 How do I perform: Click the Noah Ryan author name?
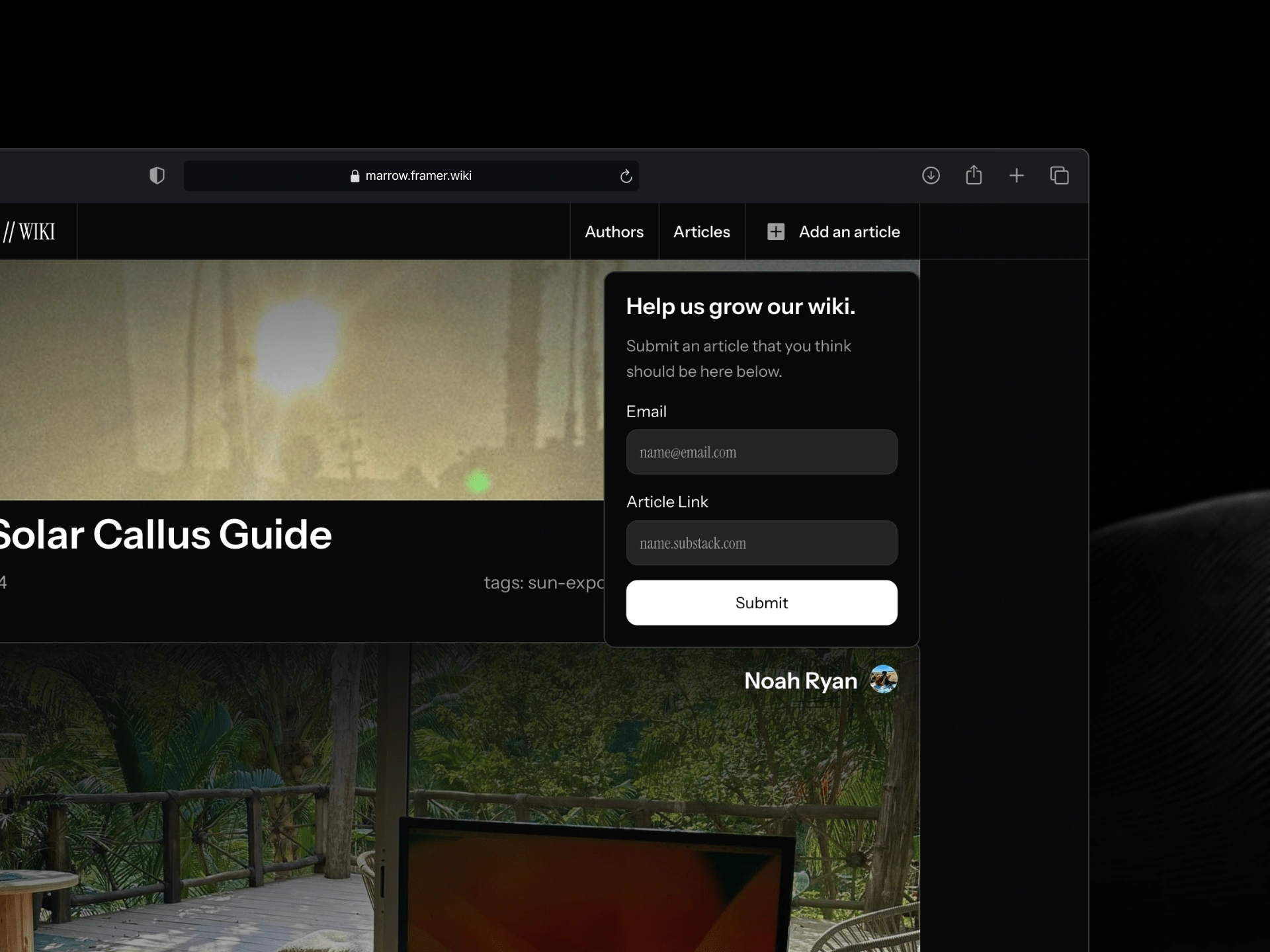pyautogui.click(x=800, y=680)
